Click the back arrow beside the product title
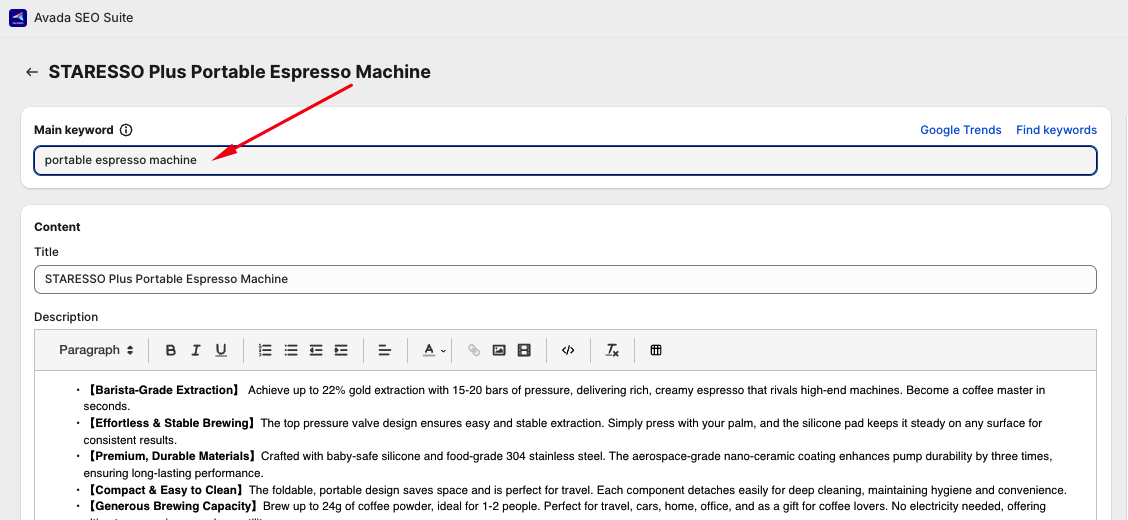1128x520 pixels. (32, 72)
